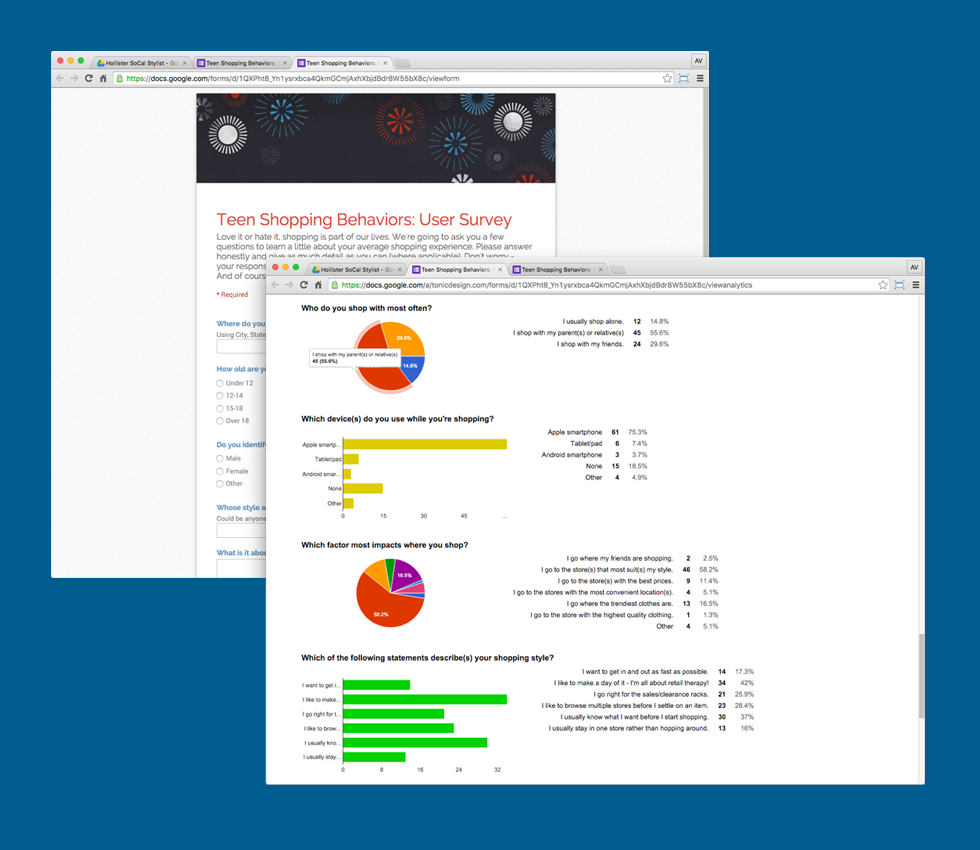Click back arrow in front analytics window
Viewport: 980px width, 850px height.
click(x=275, y=285)
